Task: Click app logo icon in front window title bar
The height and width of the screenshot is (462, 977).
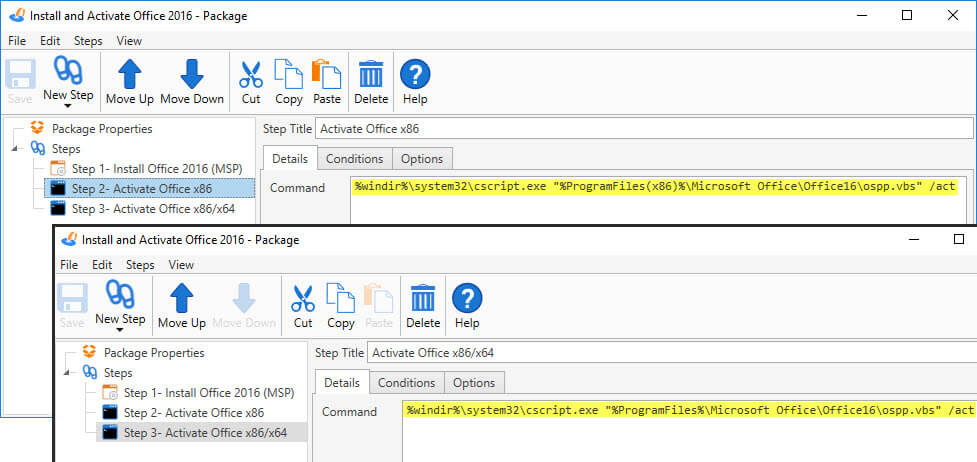Action: coord(69,240)
